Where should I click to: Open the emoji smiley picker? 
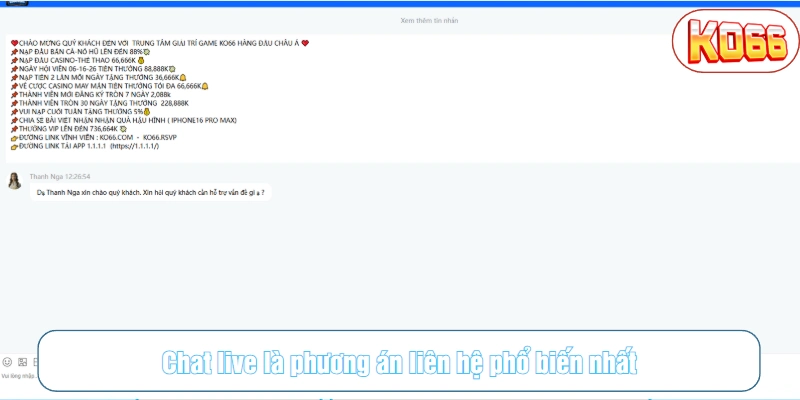[7, 362]
